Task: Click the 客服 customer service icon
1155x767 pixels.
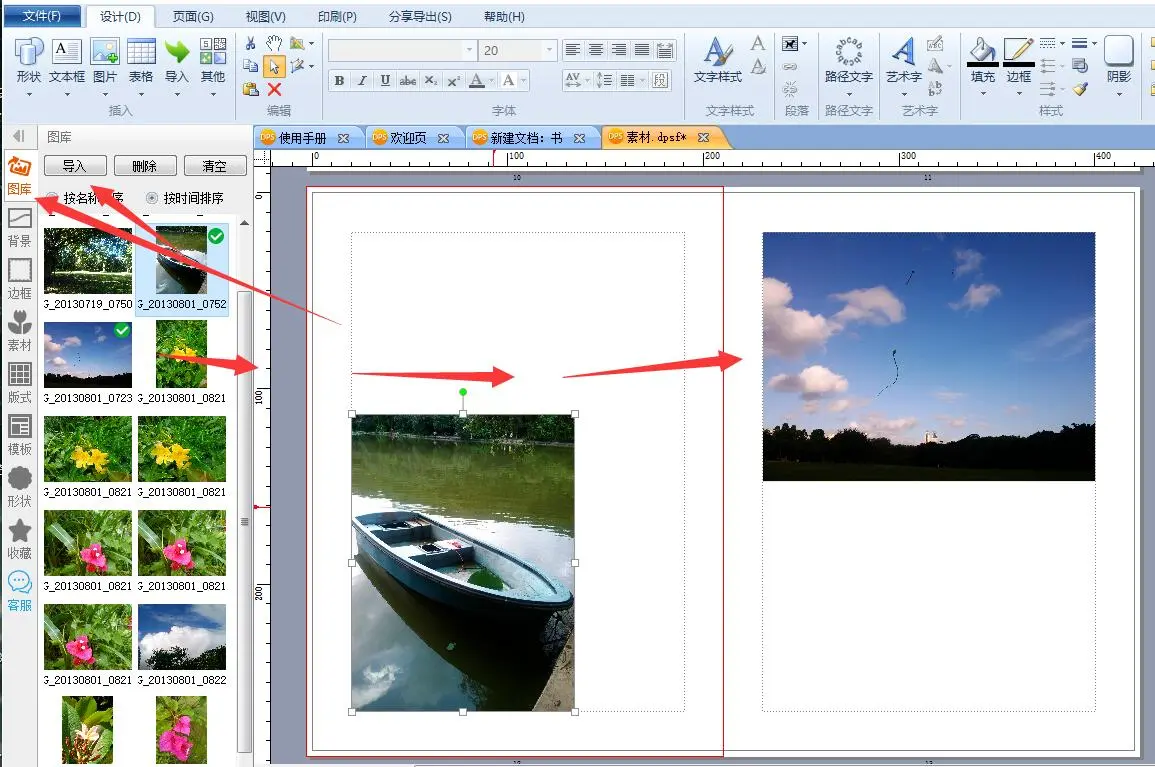Action: pyautogui.click(x=19, y=590)
